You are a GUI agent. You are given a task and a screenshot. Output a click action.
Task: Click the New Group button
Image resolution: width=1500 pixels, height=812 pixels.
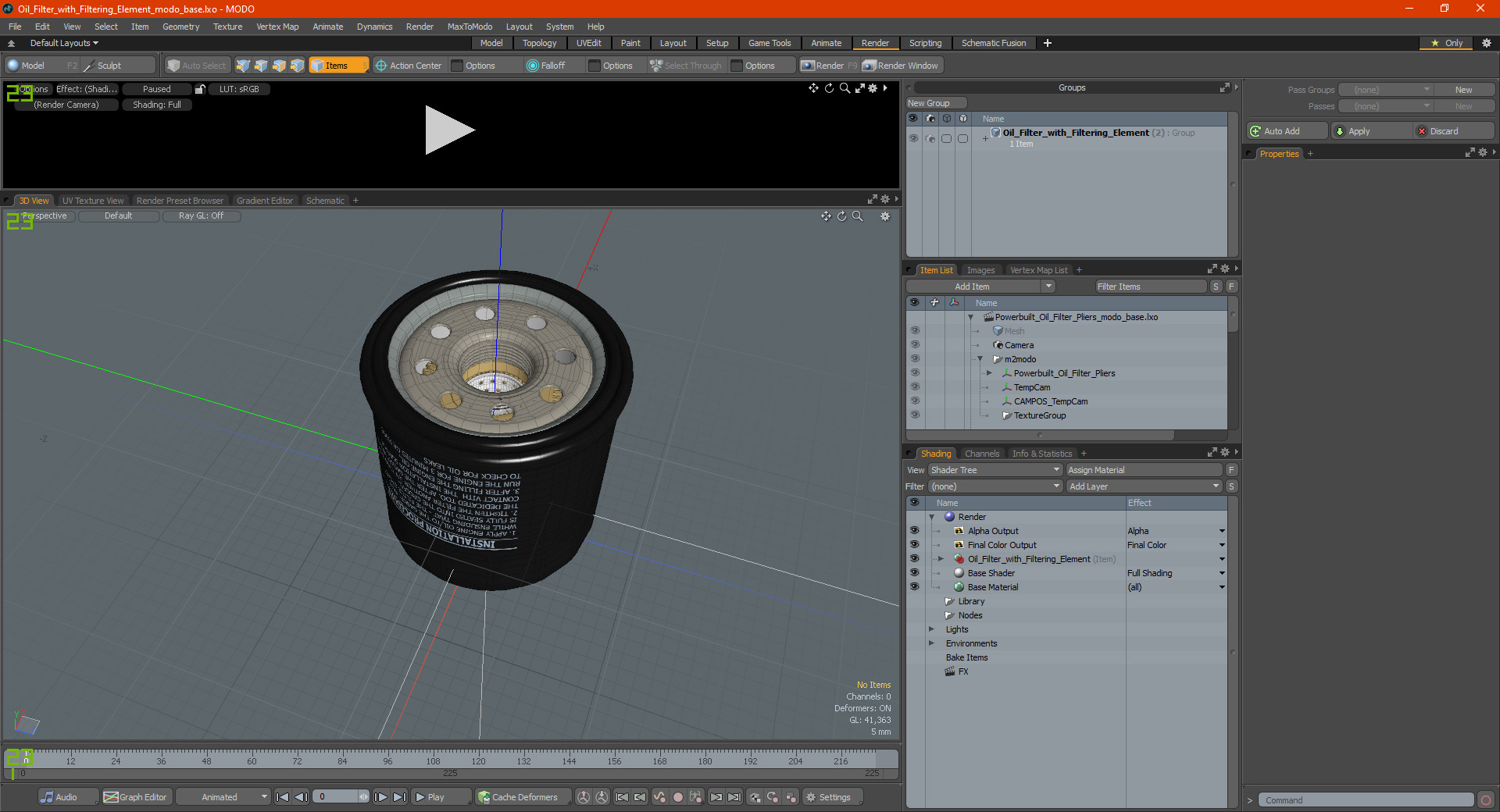pos(936,103)
